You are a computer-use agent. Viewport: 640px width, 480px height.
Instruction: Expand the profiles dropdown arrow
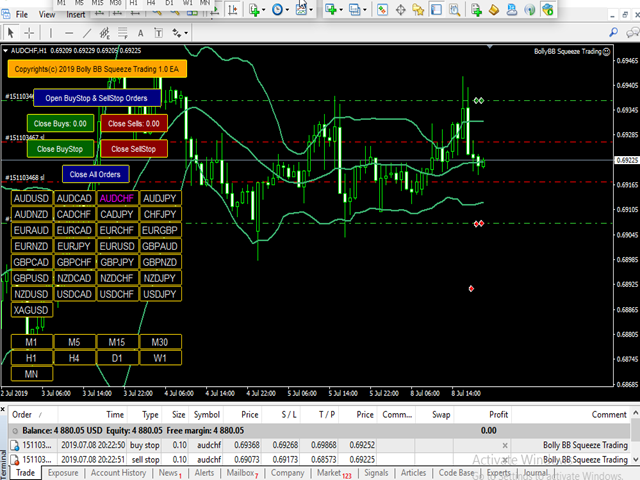(x=364, y=10)
